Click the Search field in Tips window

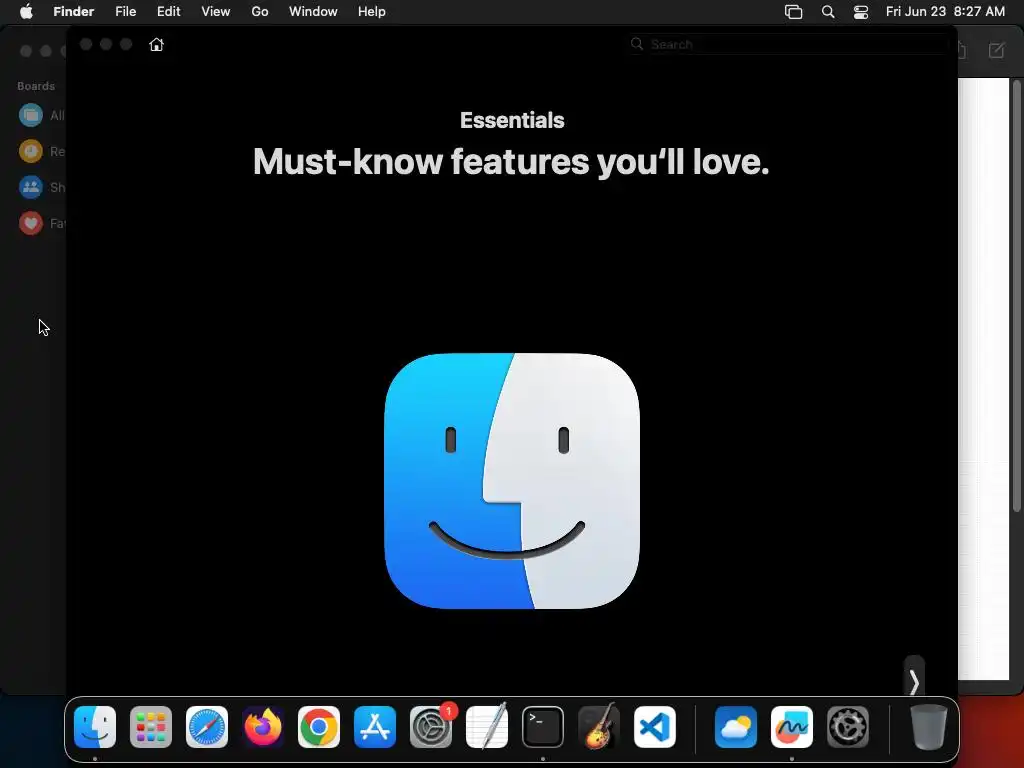click(x=788, y=44)
